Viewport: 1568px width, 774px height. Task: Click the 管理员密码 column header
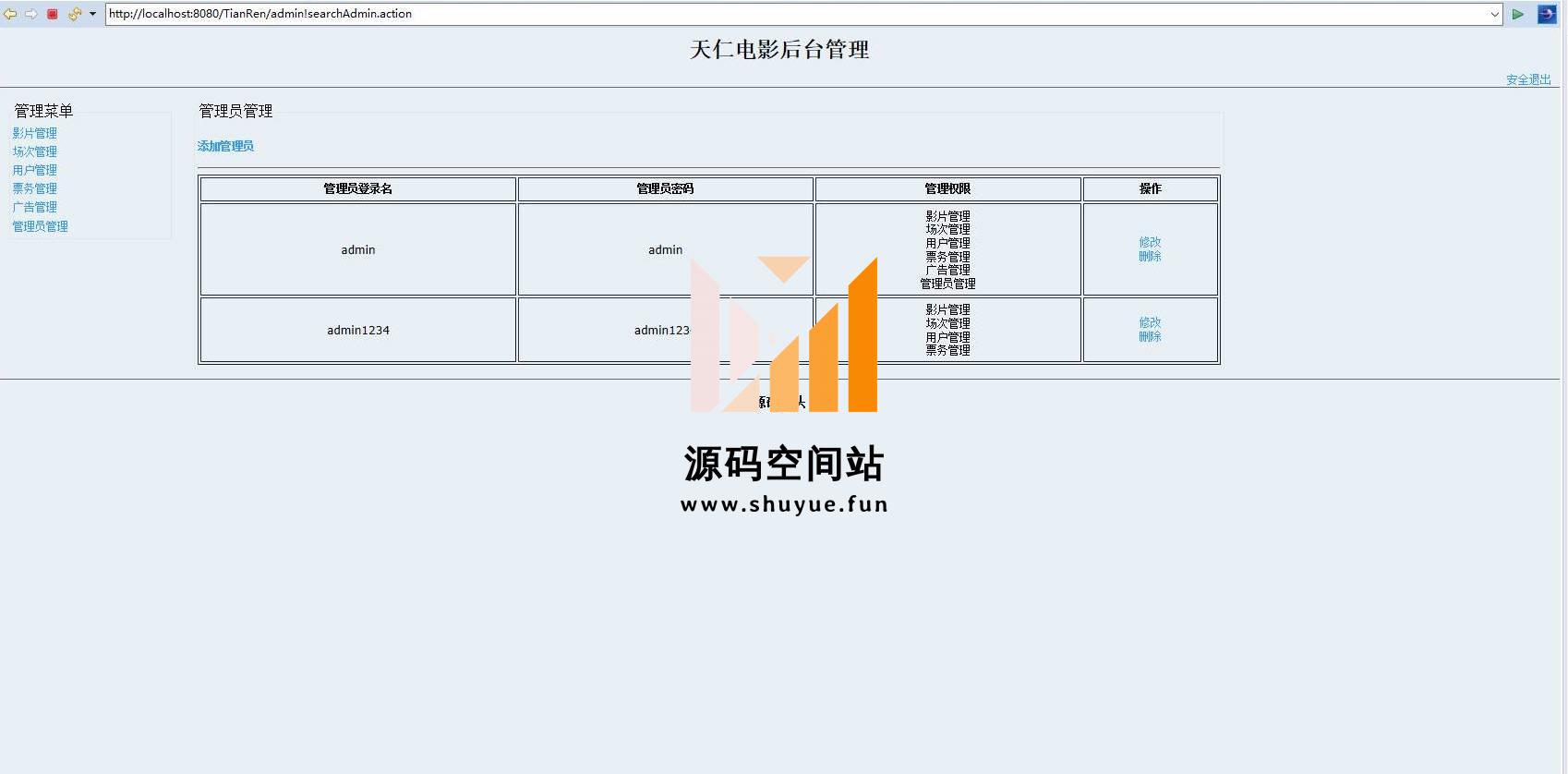click(x=665, y=188)
